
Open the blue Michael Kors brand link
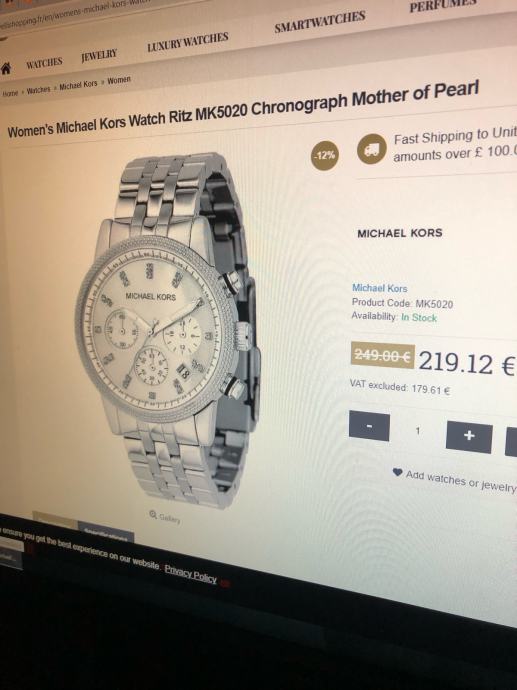click(379, 288)
